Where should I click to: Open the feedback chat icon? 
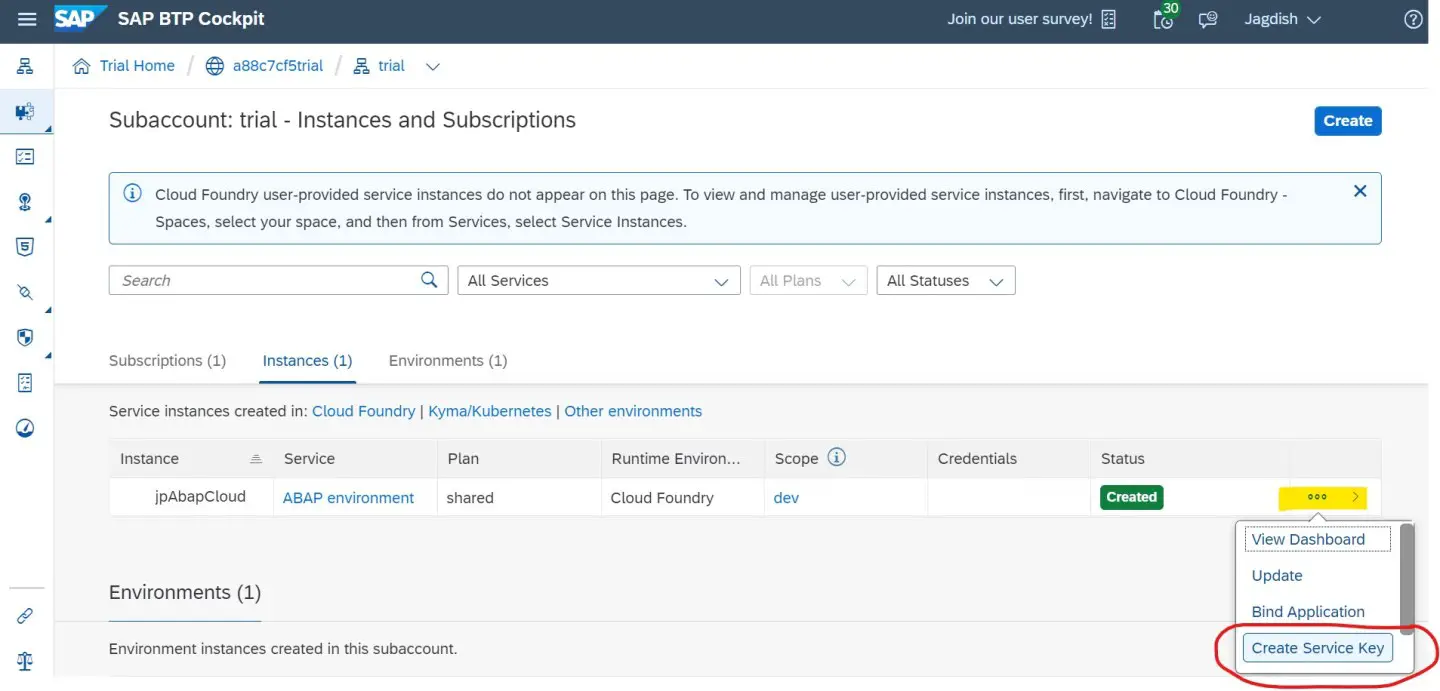point(1208,19)
